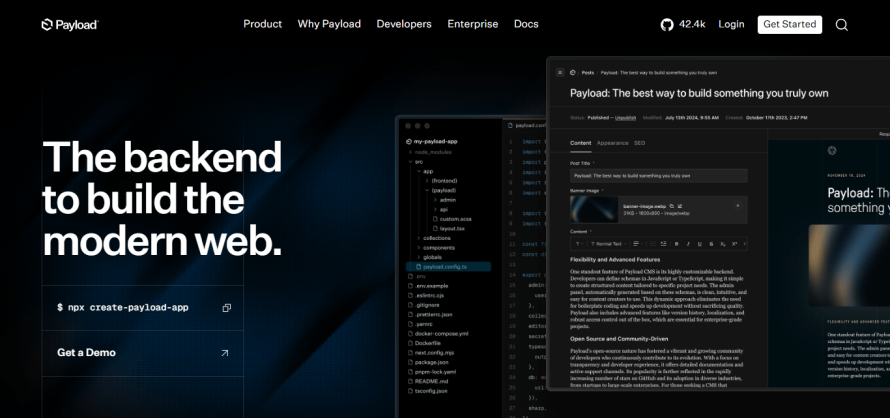Apply Superscript in the rich text toolbar
This screenshot has height=418, width=890.
[734, 244]
